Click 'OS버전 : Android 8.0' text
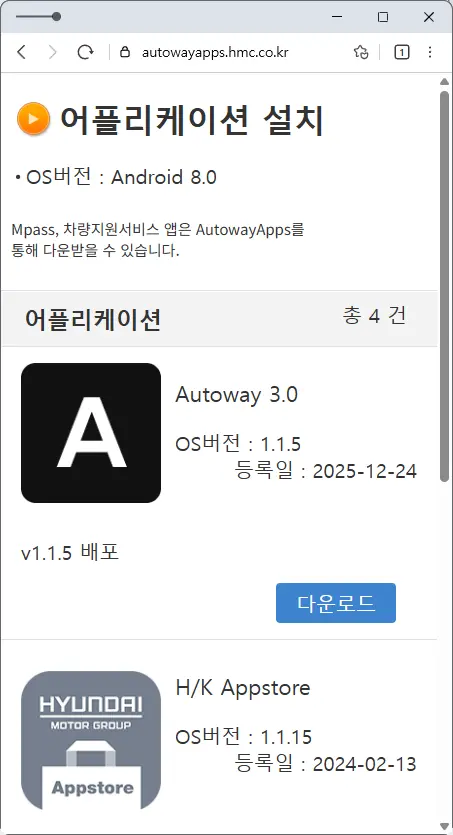453x835 pixels. pos(121,177)
